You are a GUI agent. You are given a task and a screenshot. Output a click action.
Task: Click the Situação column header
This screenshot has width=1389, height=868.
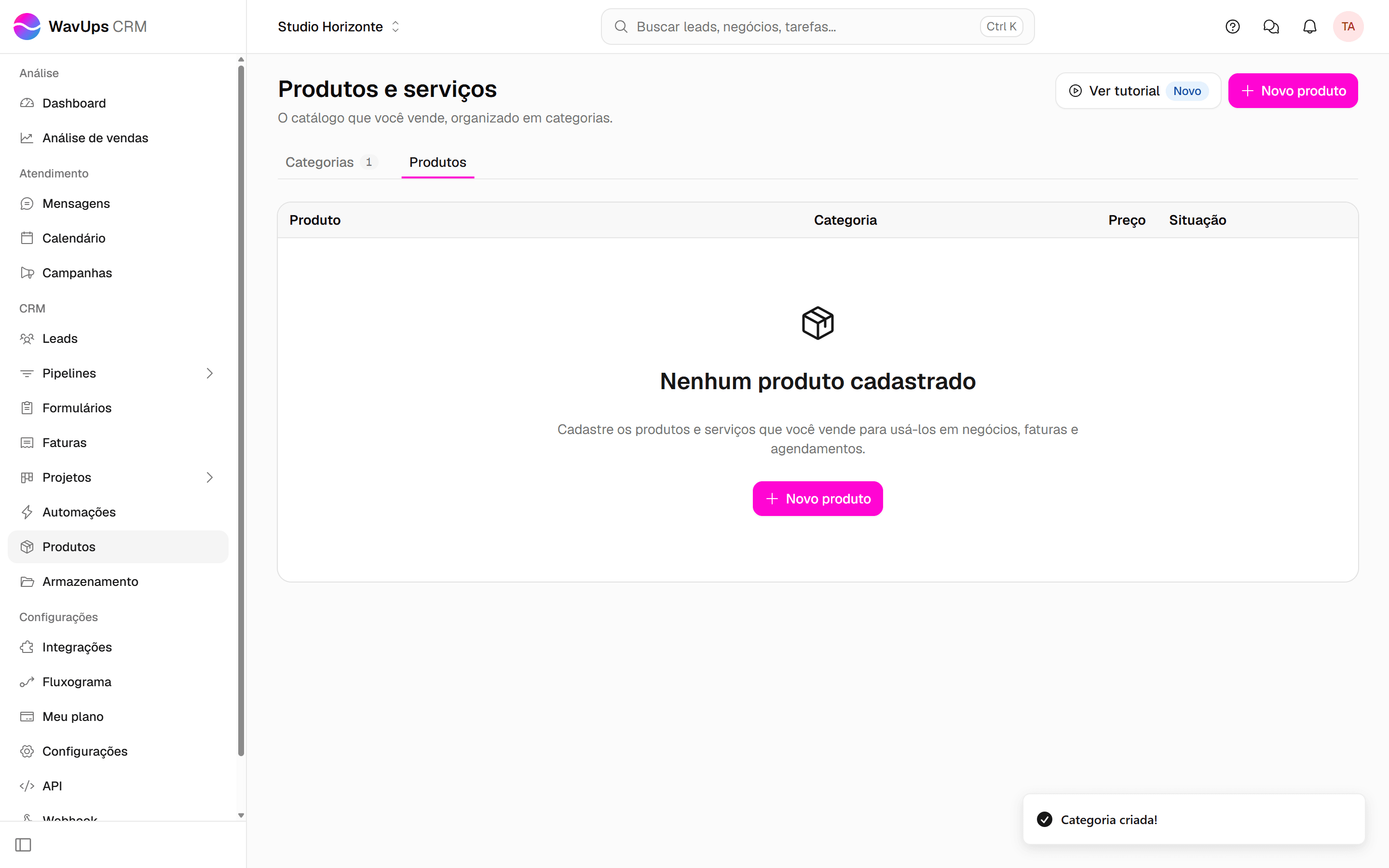(1198, 220)
